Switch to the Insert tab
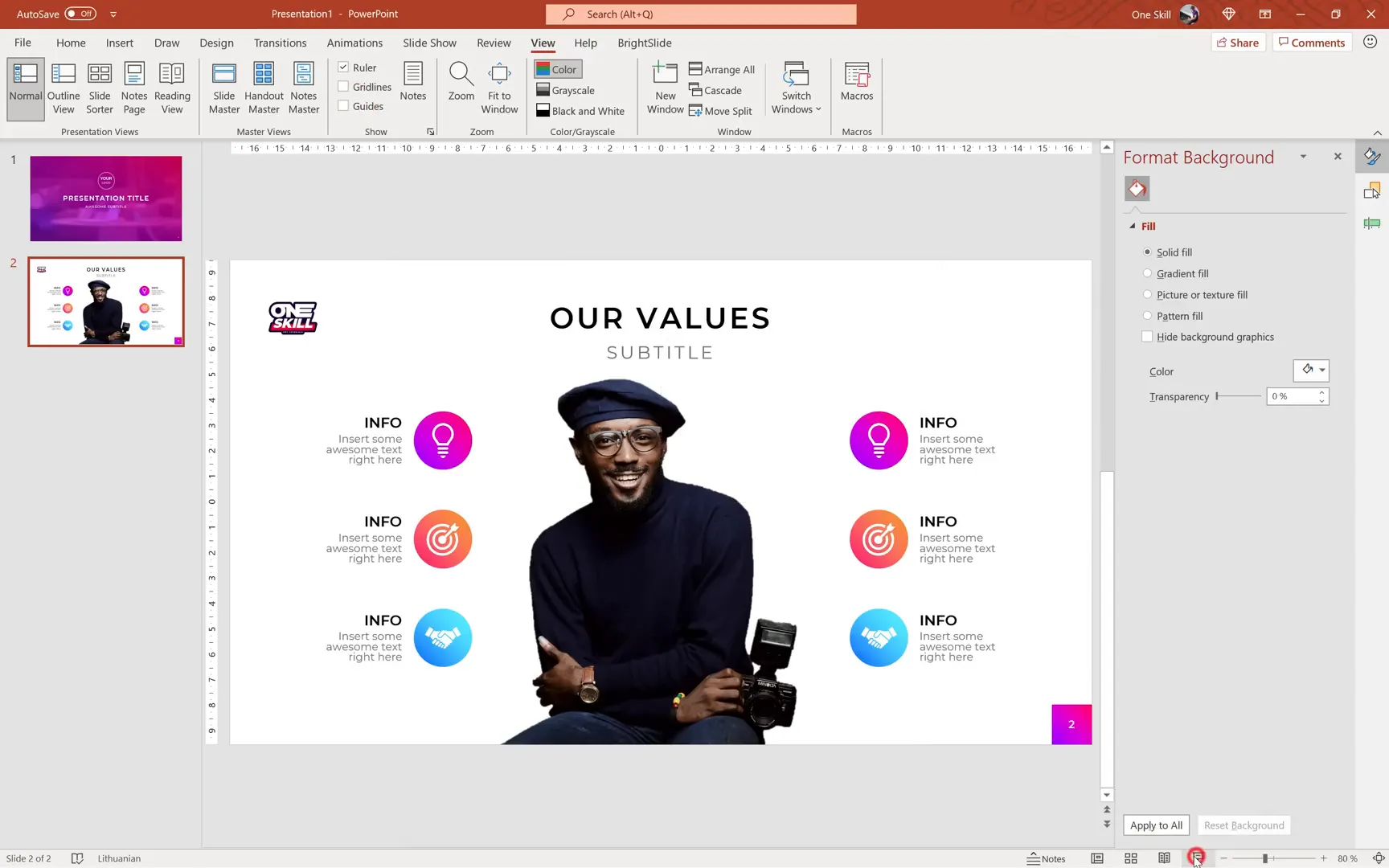 click(x=119, y=43)
